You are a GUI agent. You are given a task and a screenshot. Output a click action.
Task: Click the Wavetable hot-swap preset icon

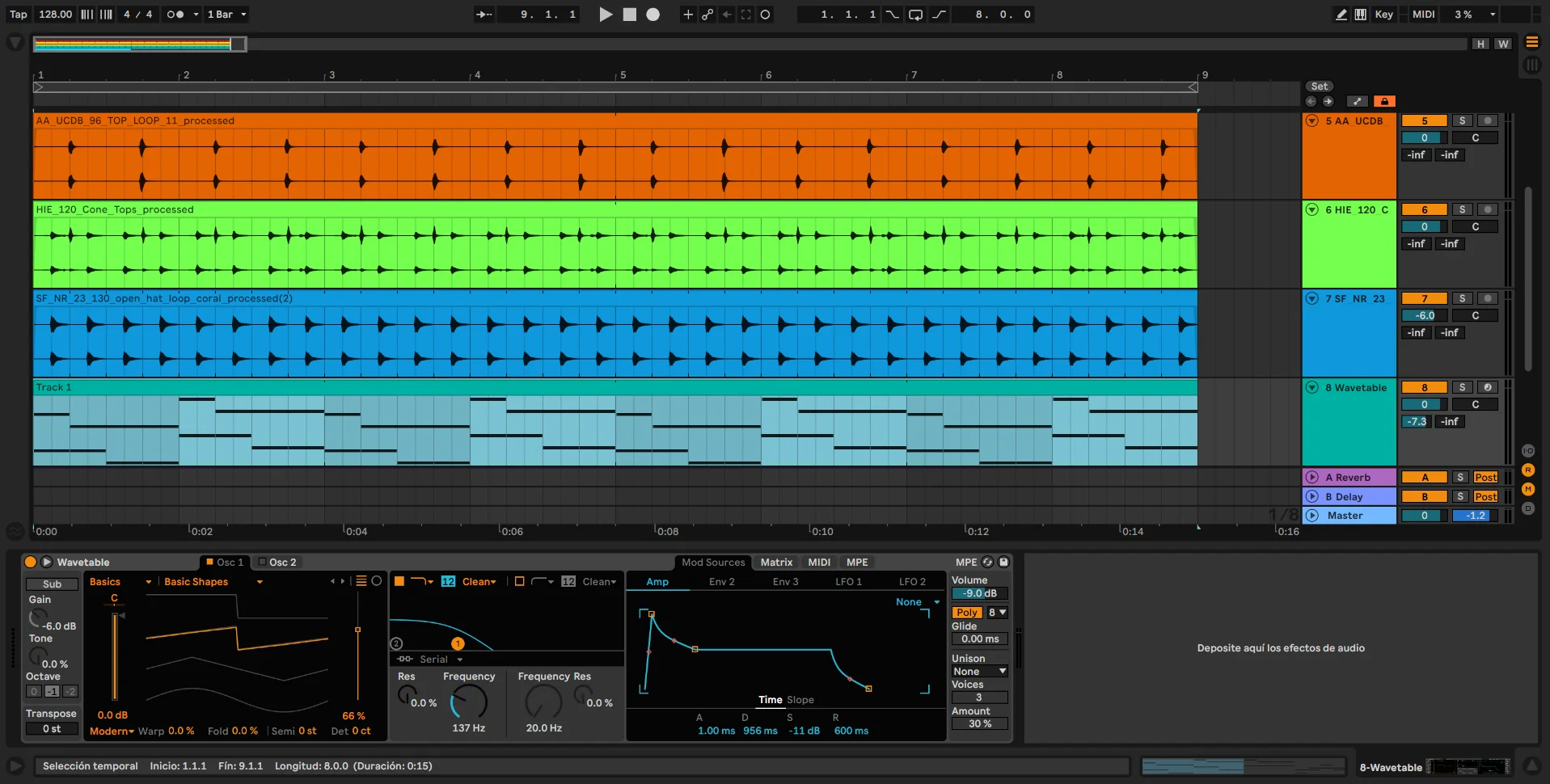987,562
